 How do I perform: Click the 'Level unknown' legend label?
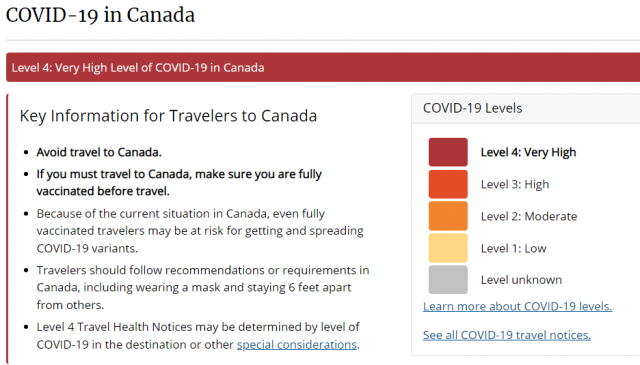coord(521,280)
